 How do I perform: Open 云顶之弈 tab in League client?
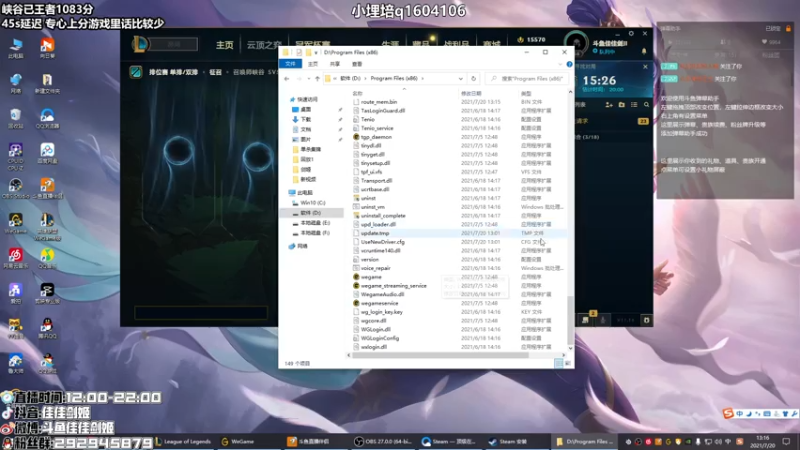264,45
